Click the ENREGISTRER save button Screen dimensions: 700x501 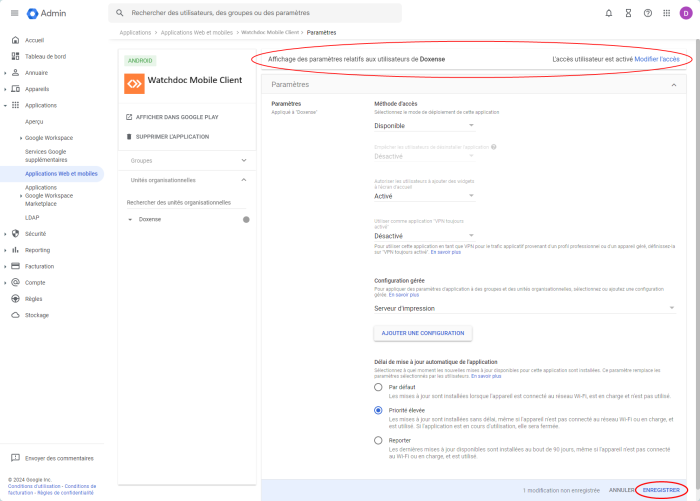point(661,490)
